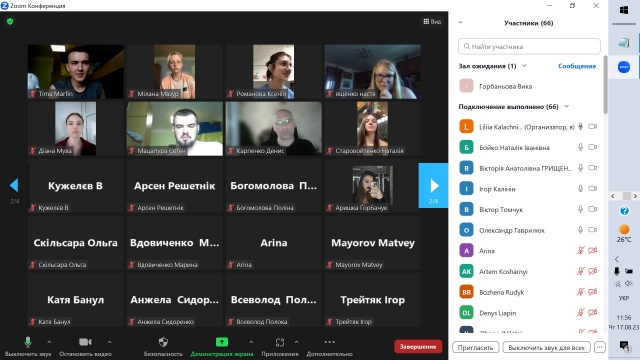Viewport: 640px width, 360px height.
Task: Open participants panel more options ellipsis
Action: [599, 347]
